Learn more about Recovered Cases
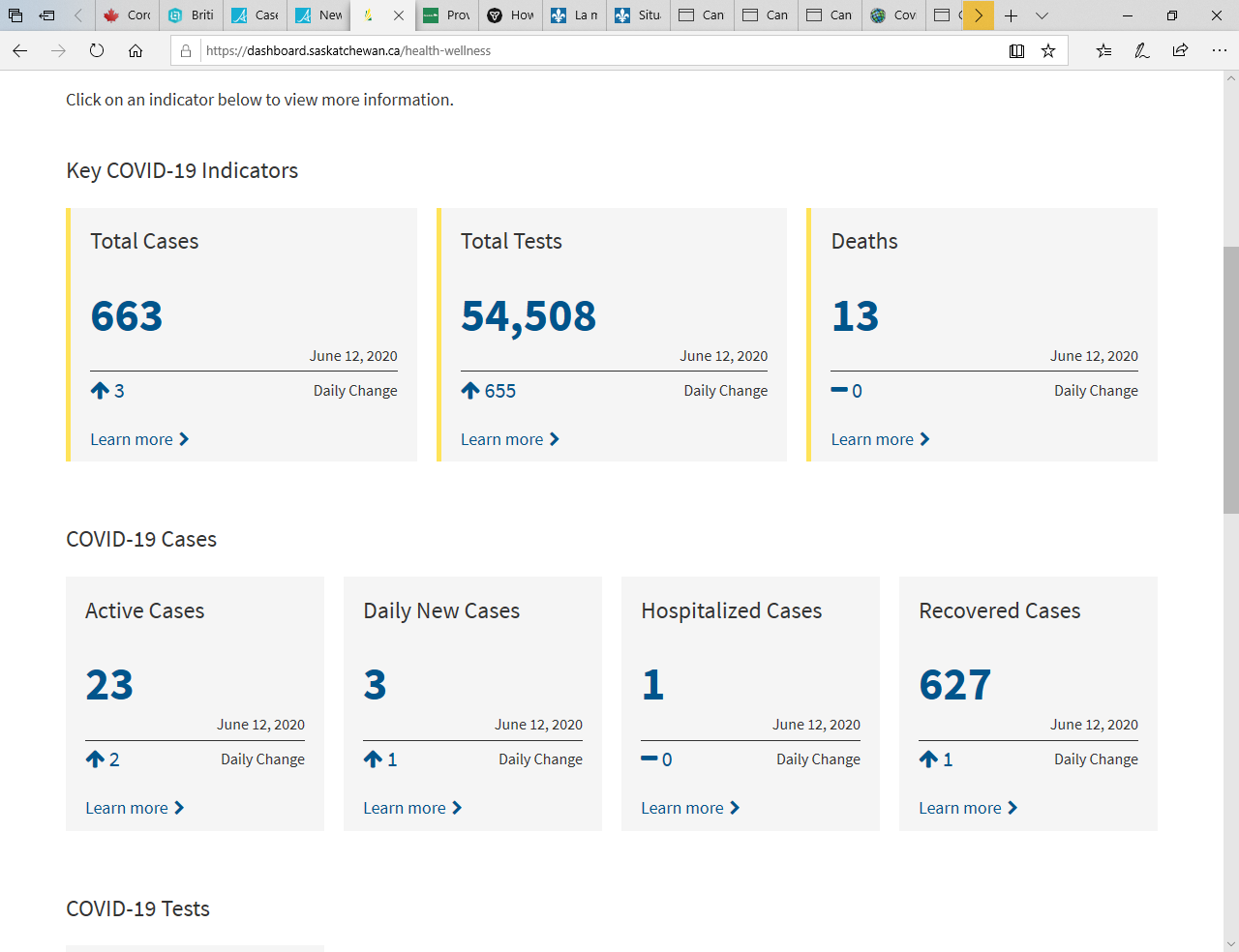The image size is (1239, 952). (x=968, y=808)
